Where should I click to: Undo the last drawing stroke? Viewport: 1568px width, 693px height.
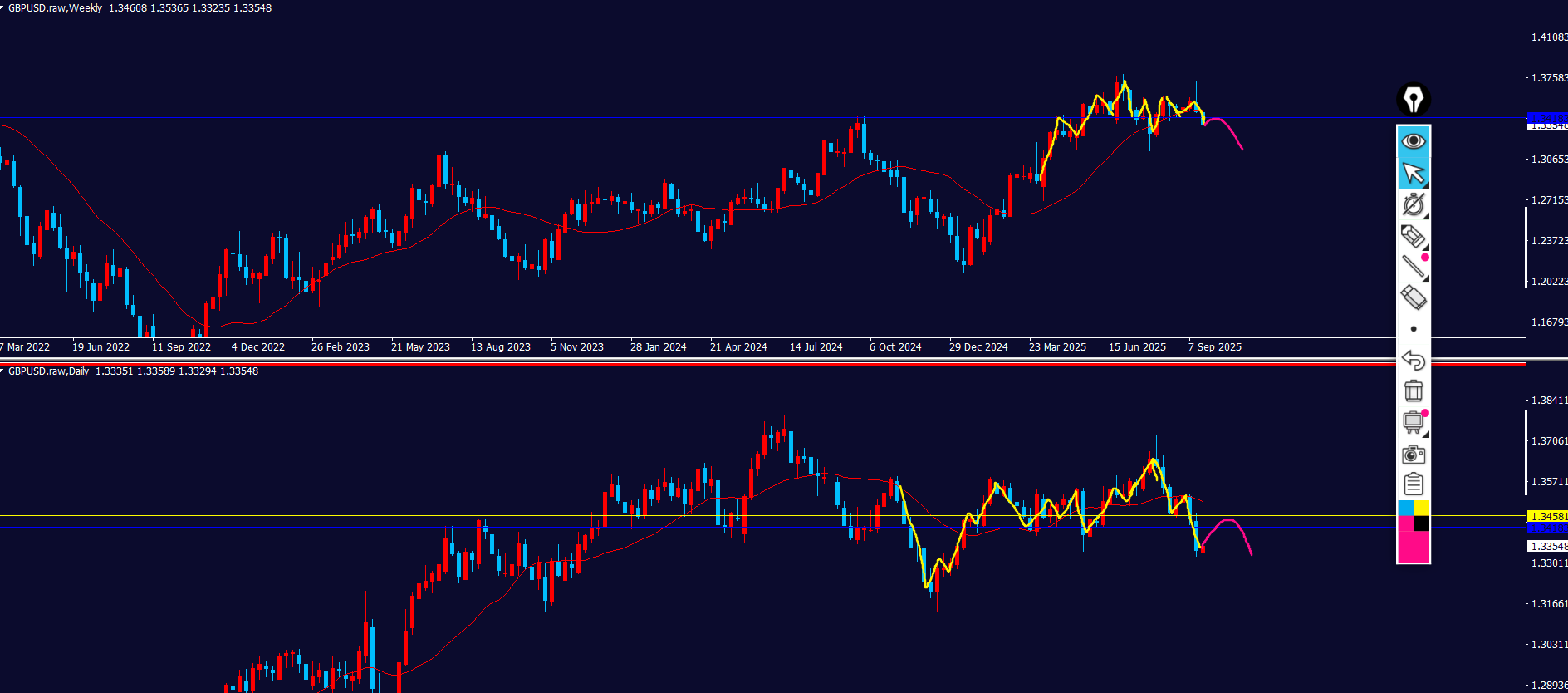point(1413,360)
